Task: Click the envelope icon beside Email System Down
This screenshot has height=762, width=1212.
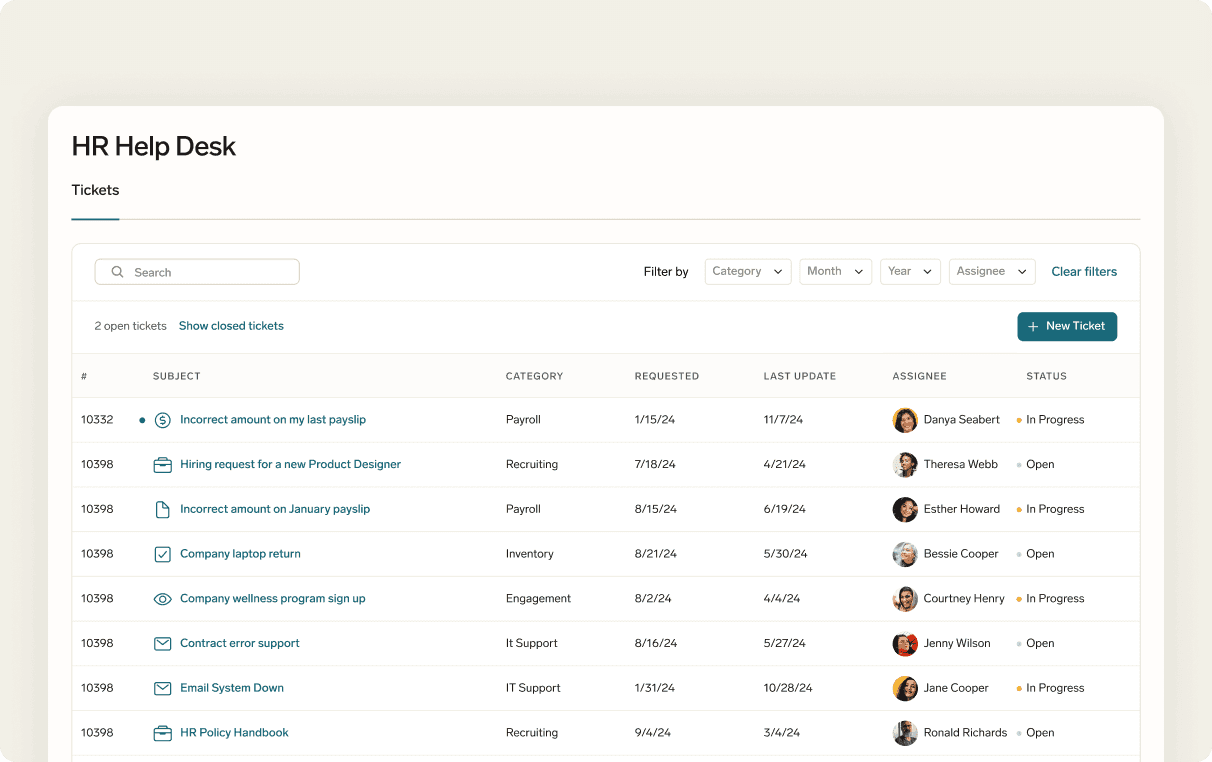Action: pyautogui.click(x=162, y=688)
